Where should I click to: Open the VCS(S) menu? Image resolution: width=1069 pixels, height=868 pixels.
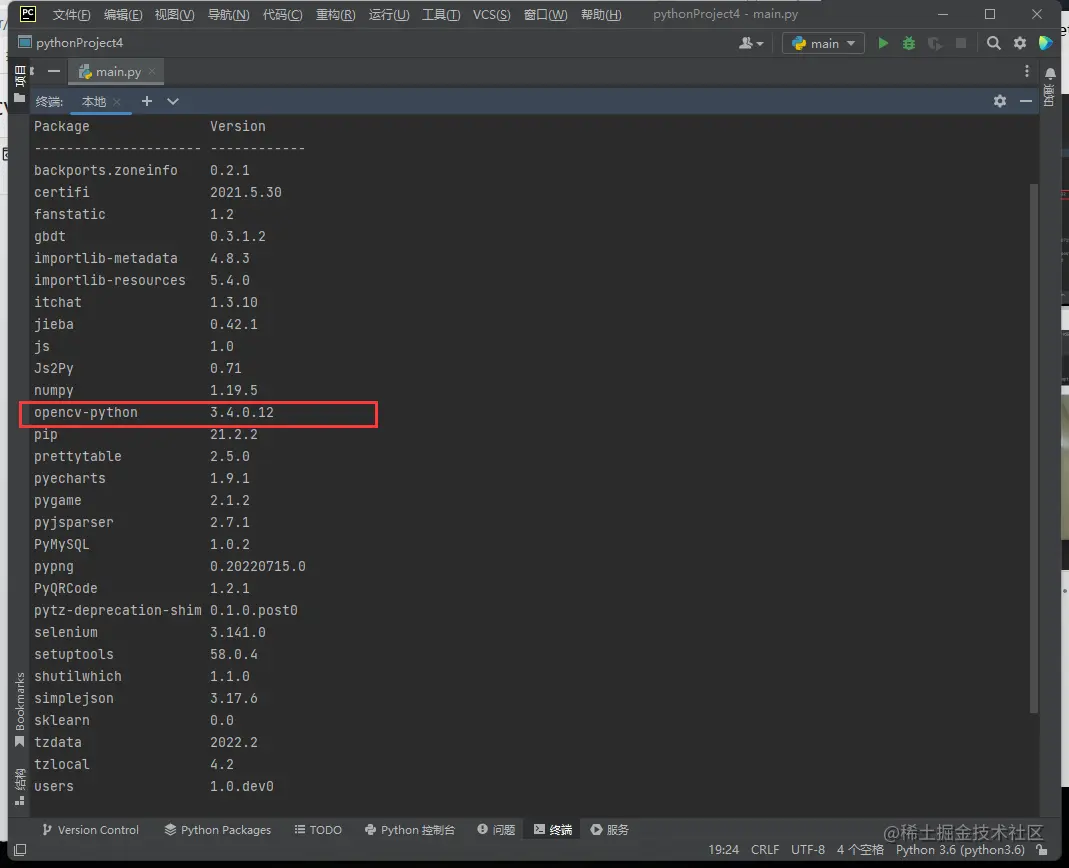[x=492, y=14]
